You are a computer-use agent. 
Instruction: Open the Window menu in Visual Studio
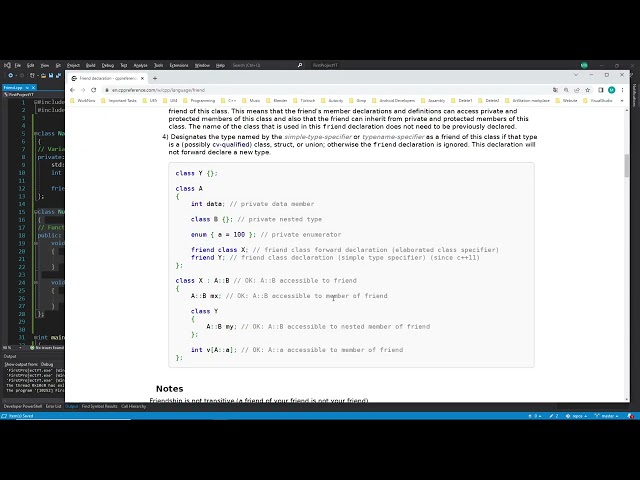(202, 65)
